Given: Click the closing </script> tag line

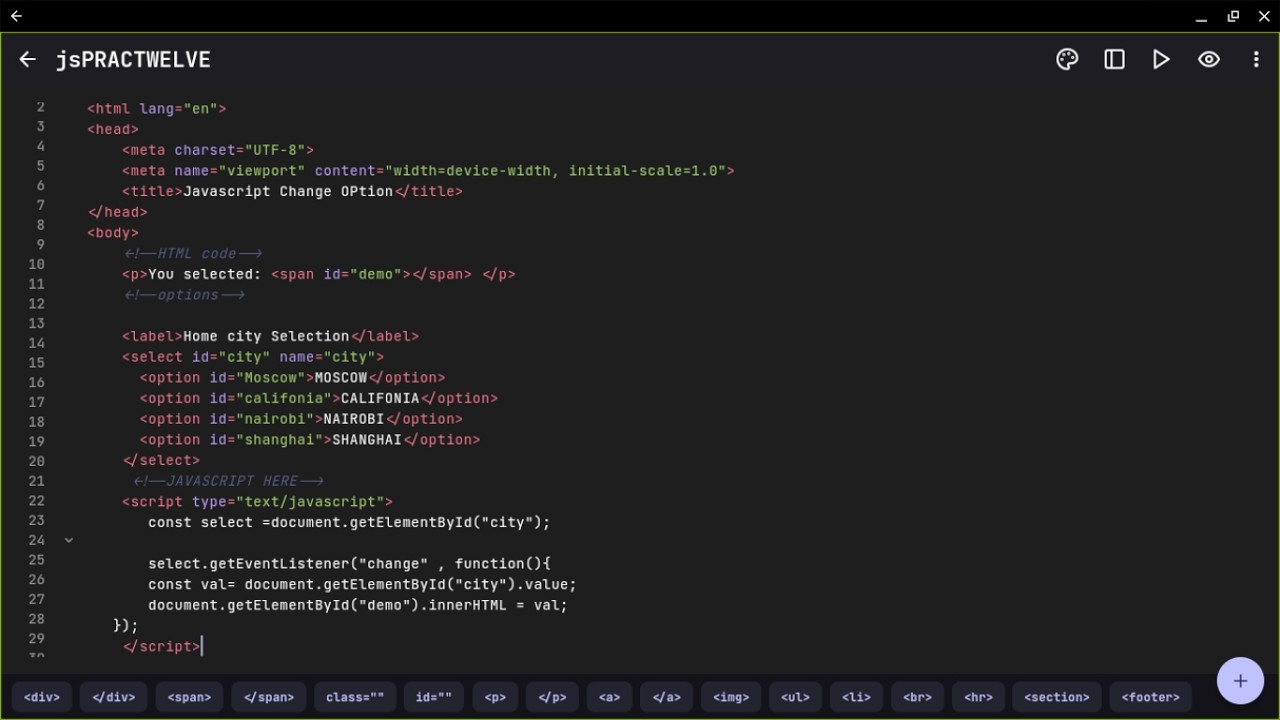Looking at the screenshot, I should 161,647.
